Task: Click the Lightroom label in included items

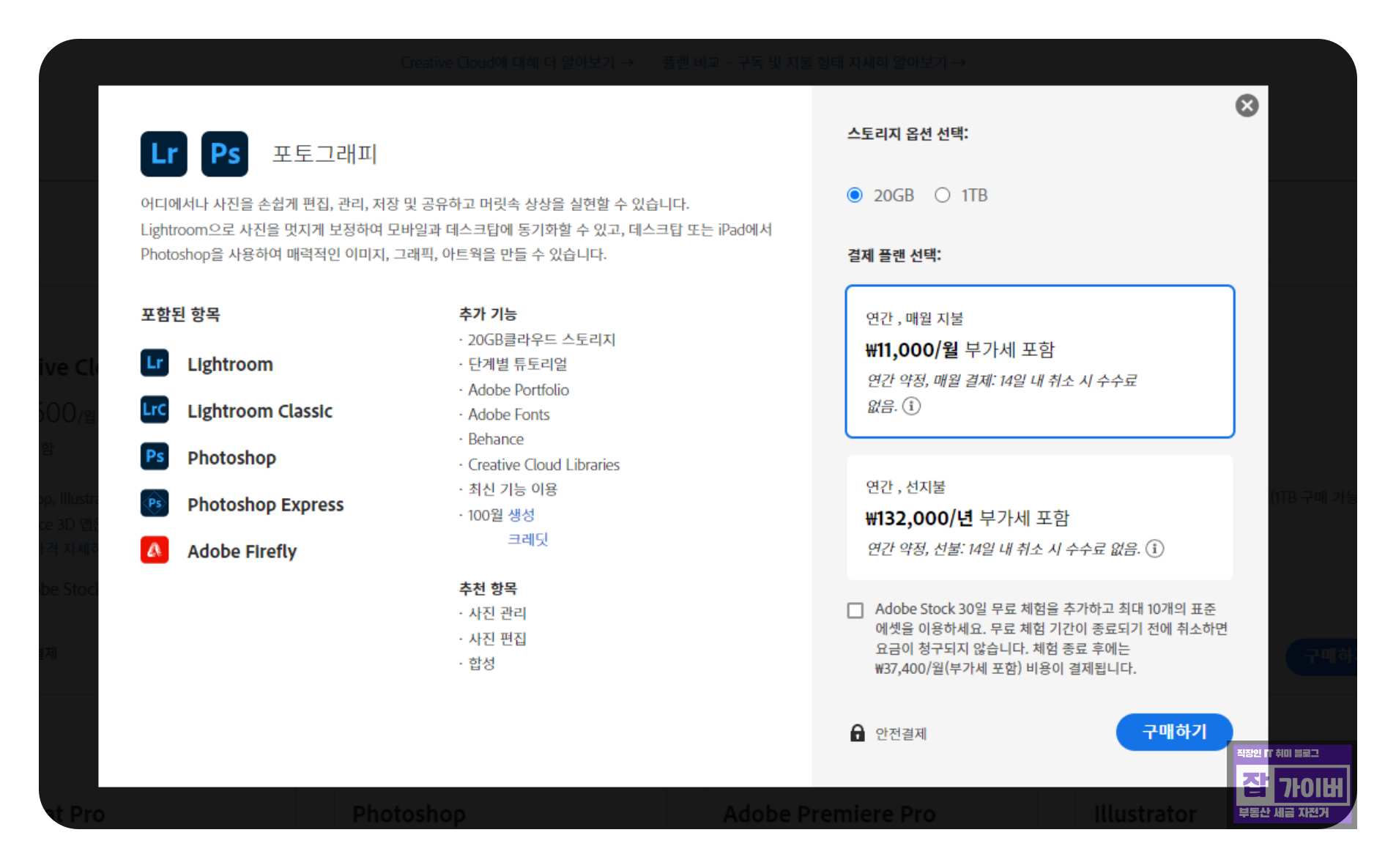Action: click(230, 364)
